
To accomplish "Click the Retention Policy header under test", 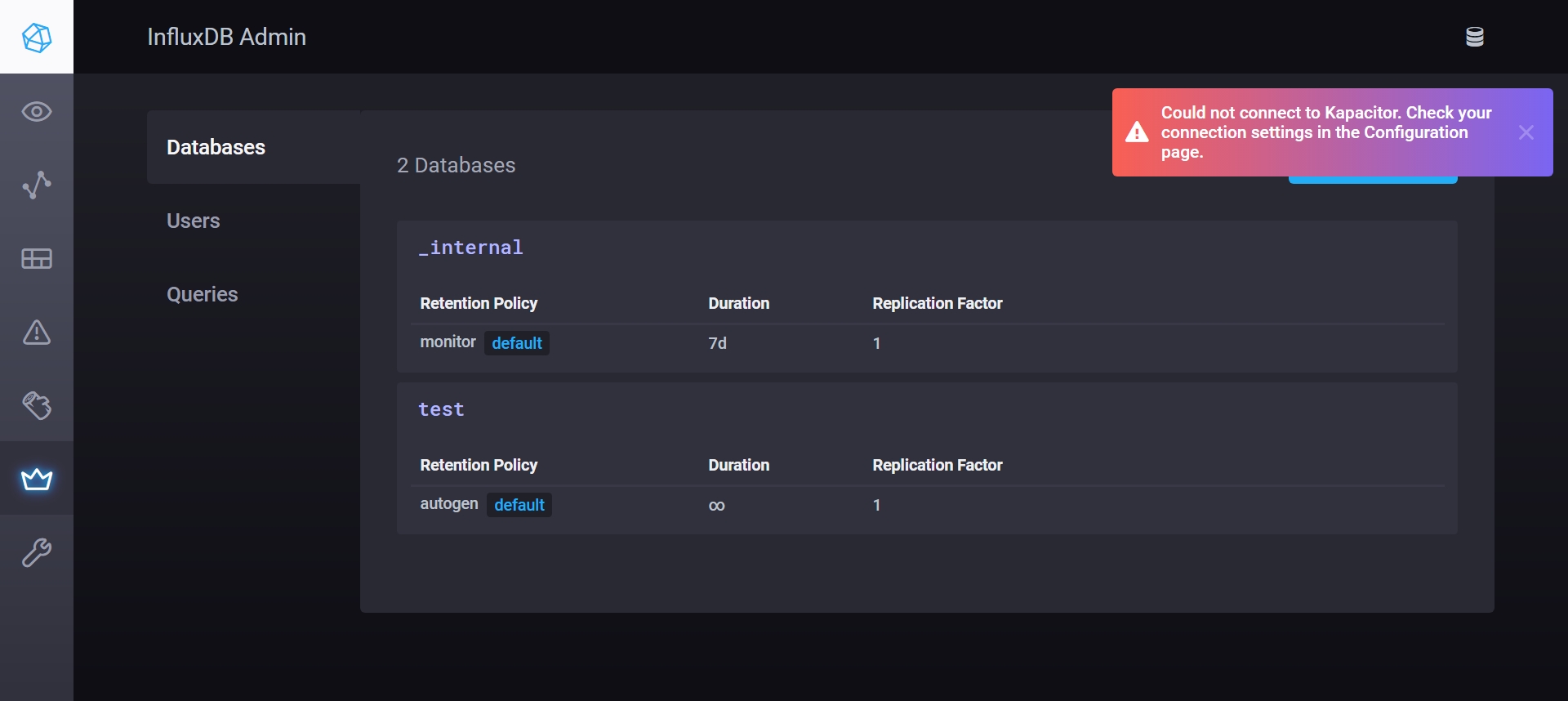I will tap(479, 465).
